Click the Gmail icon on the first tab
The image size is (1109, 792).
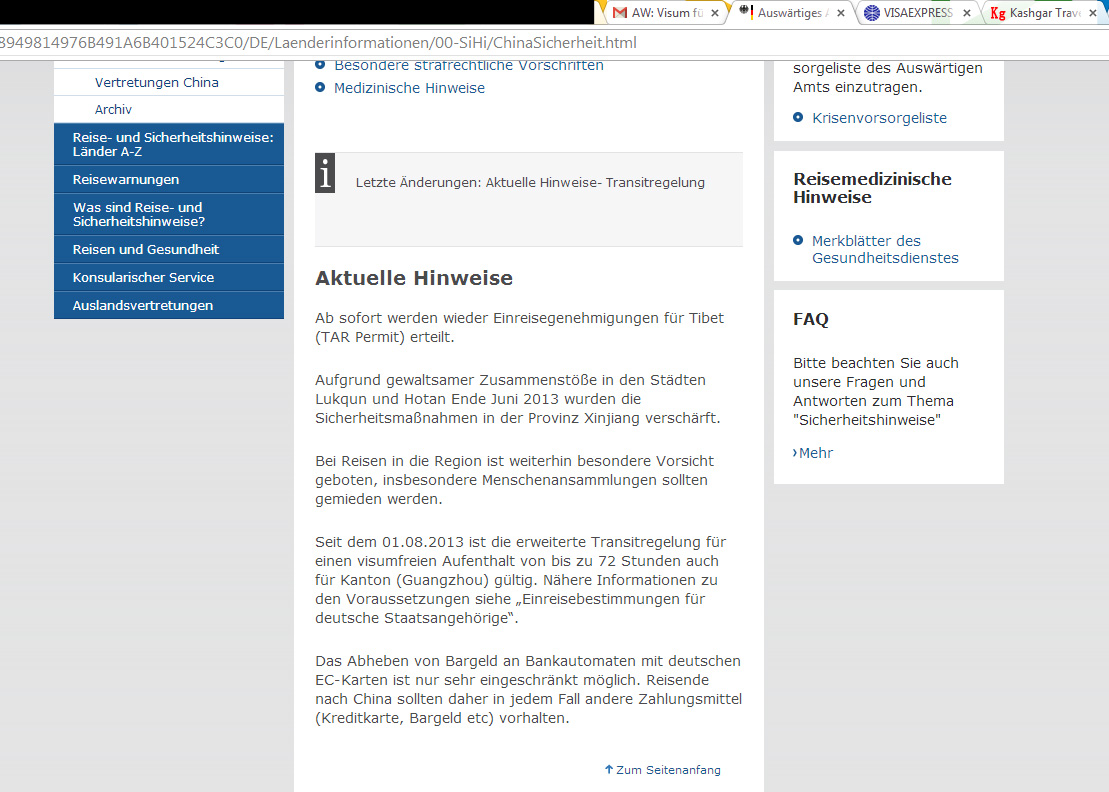[x=620, y=13]
